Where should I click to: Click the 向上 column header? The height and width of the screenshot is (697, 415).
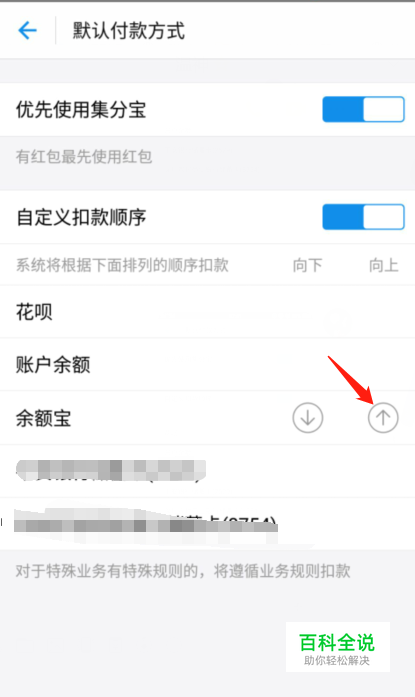click(x=383, y=265)
